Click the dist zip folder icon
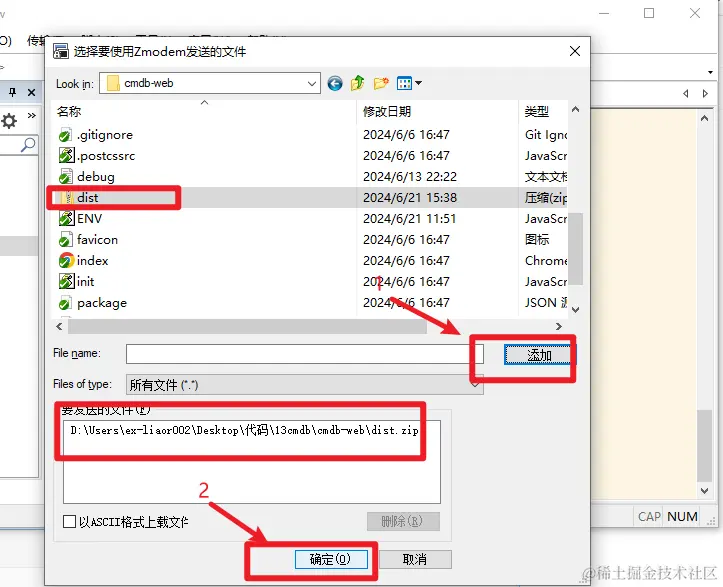Viewport: 723px width, 587px height. 66,197
